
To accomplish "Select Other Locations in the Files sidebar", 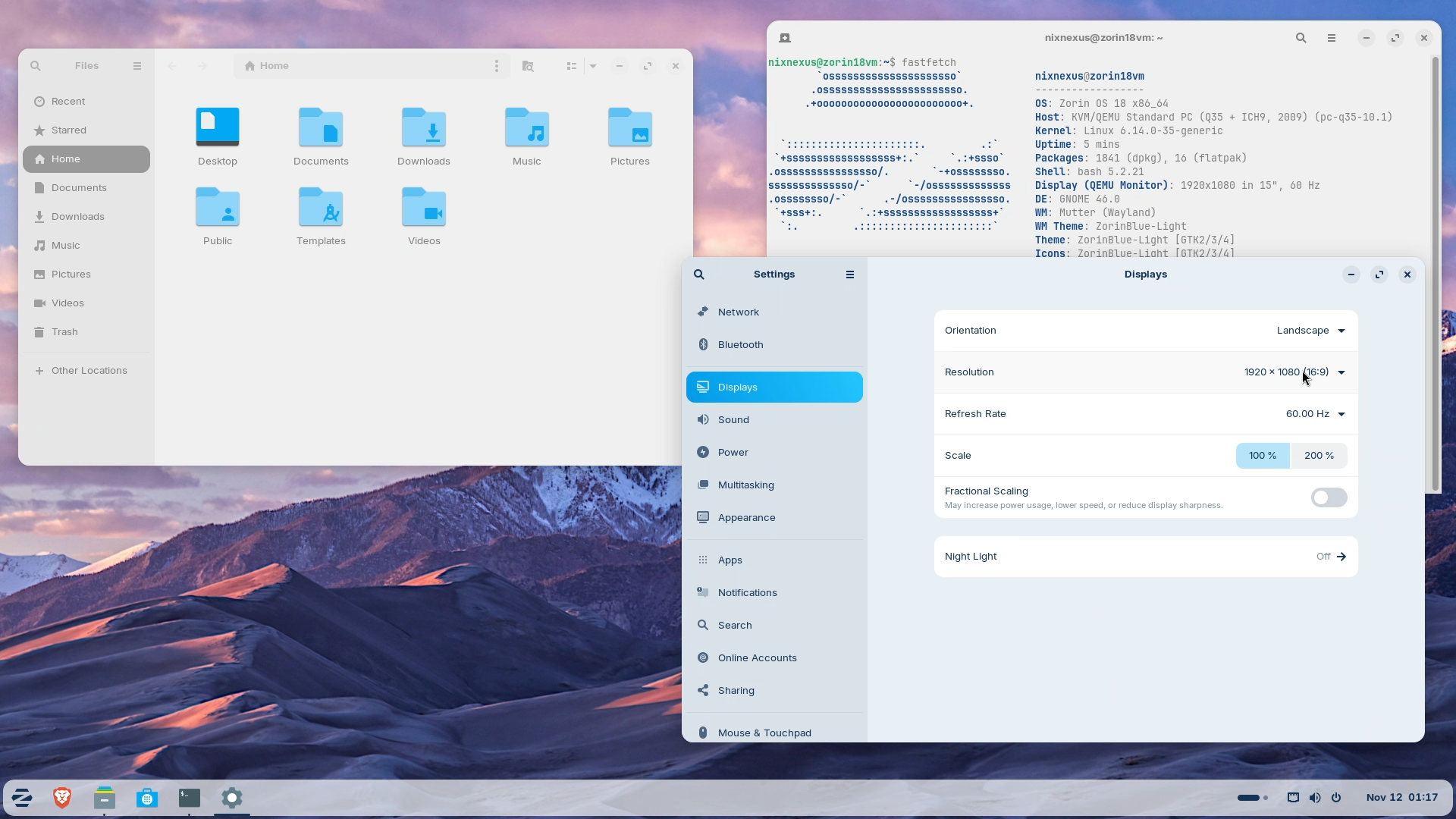I will click(89, 370).
